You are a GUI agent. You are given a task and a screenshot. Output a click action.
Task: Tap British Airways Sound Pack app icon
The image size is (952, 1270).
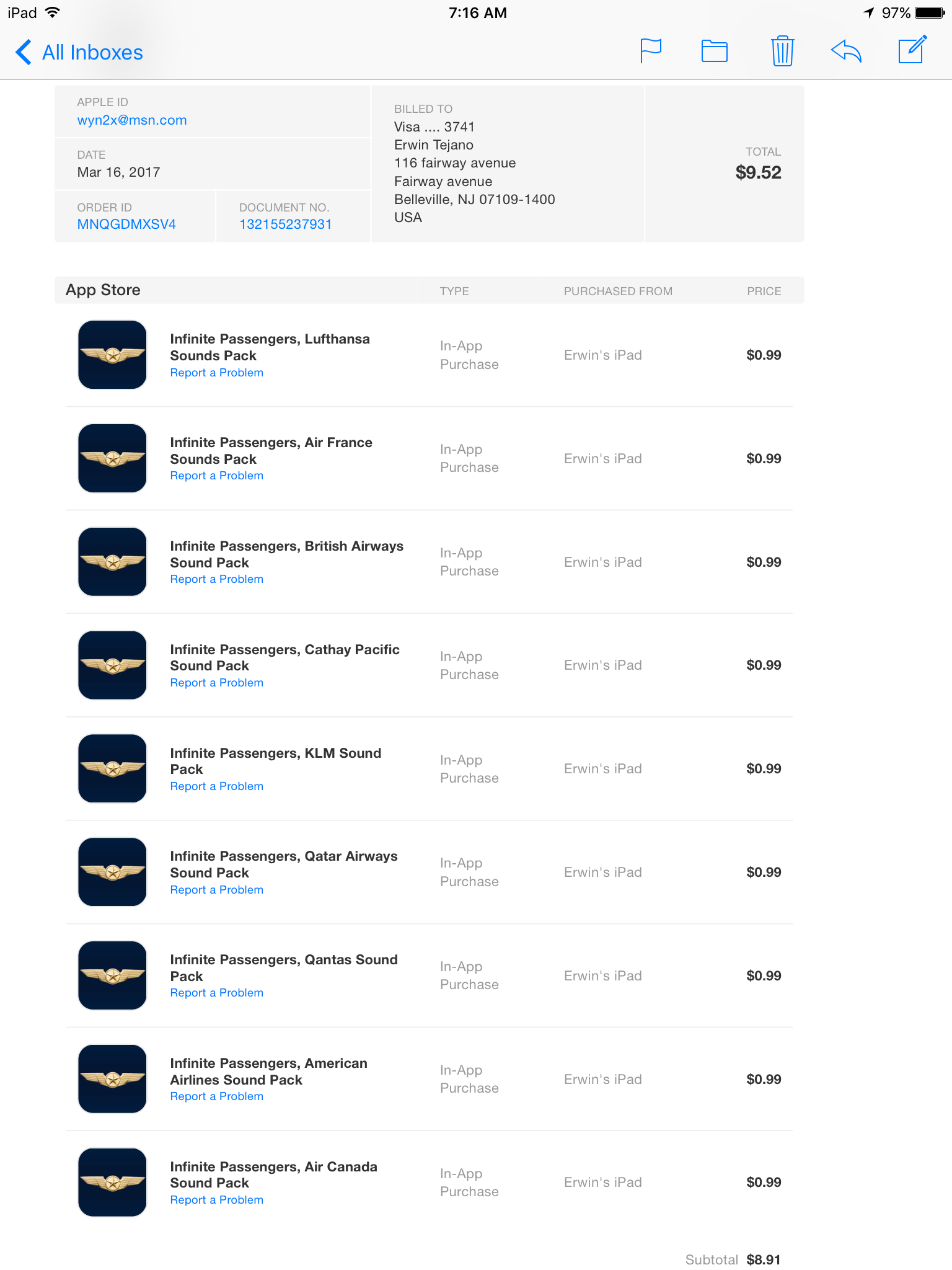(112, 562)
